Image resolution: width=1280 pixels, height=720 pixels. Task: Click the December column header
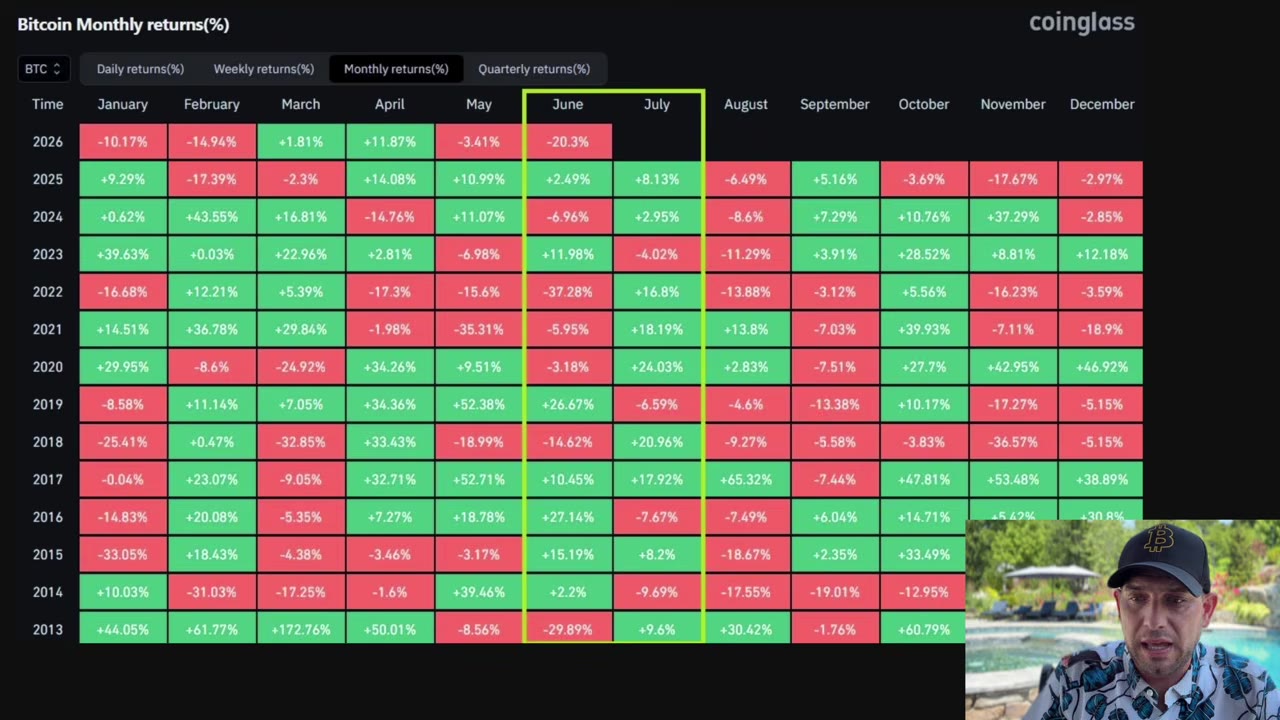(x=1102, y=104)
